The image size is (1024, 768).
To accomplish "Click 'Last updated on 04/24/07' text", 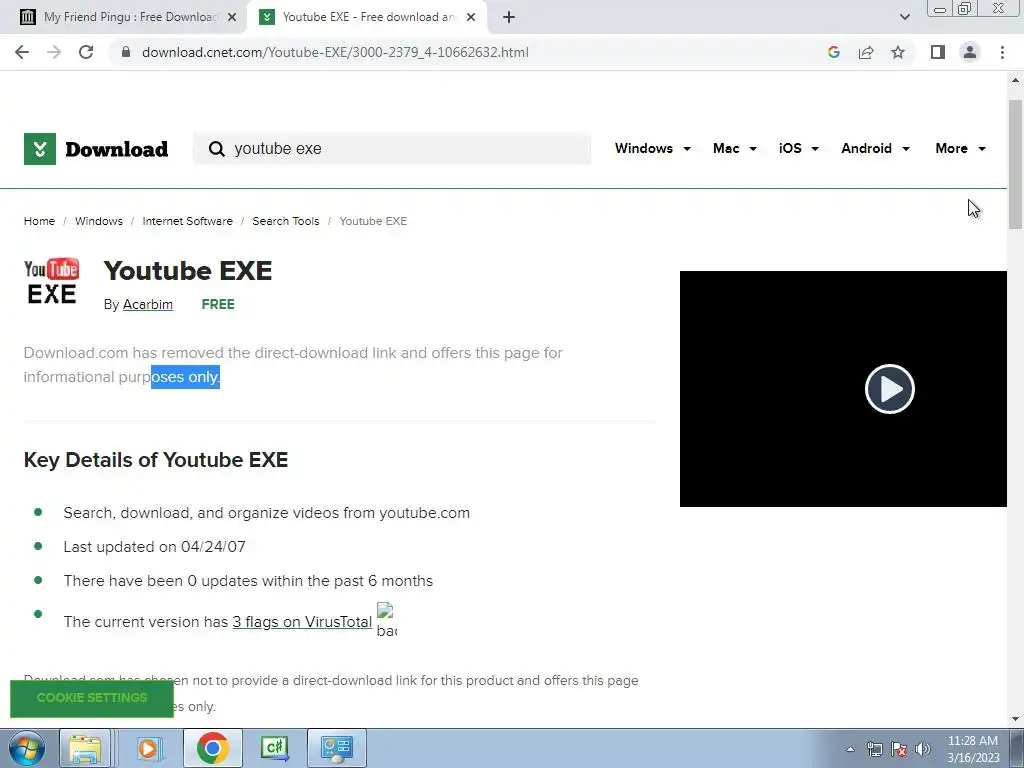I will tap(154, 547).
